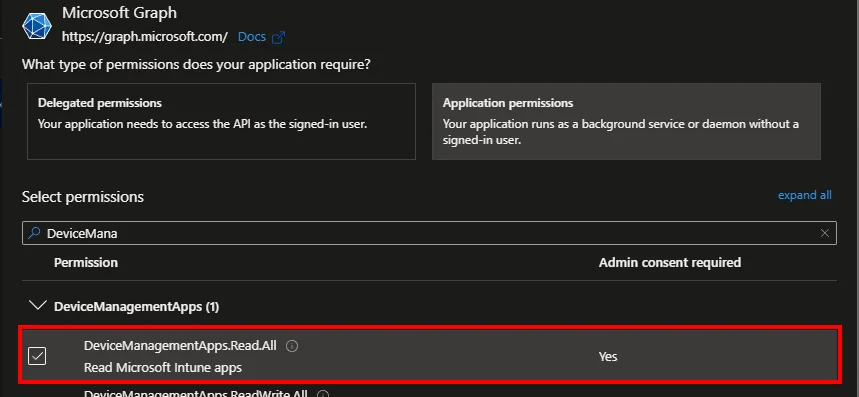Focus the DeviceMana permissions search field
The height and width of the screenshot is (397, 859).
pos(430,233)
